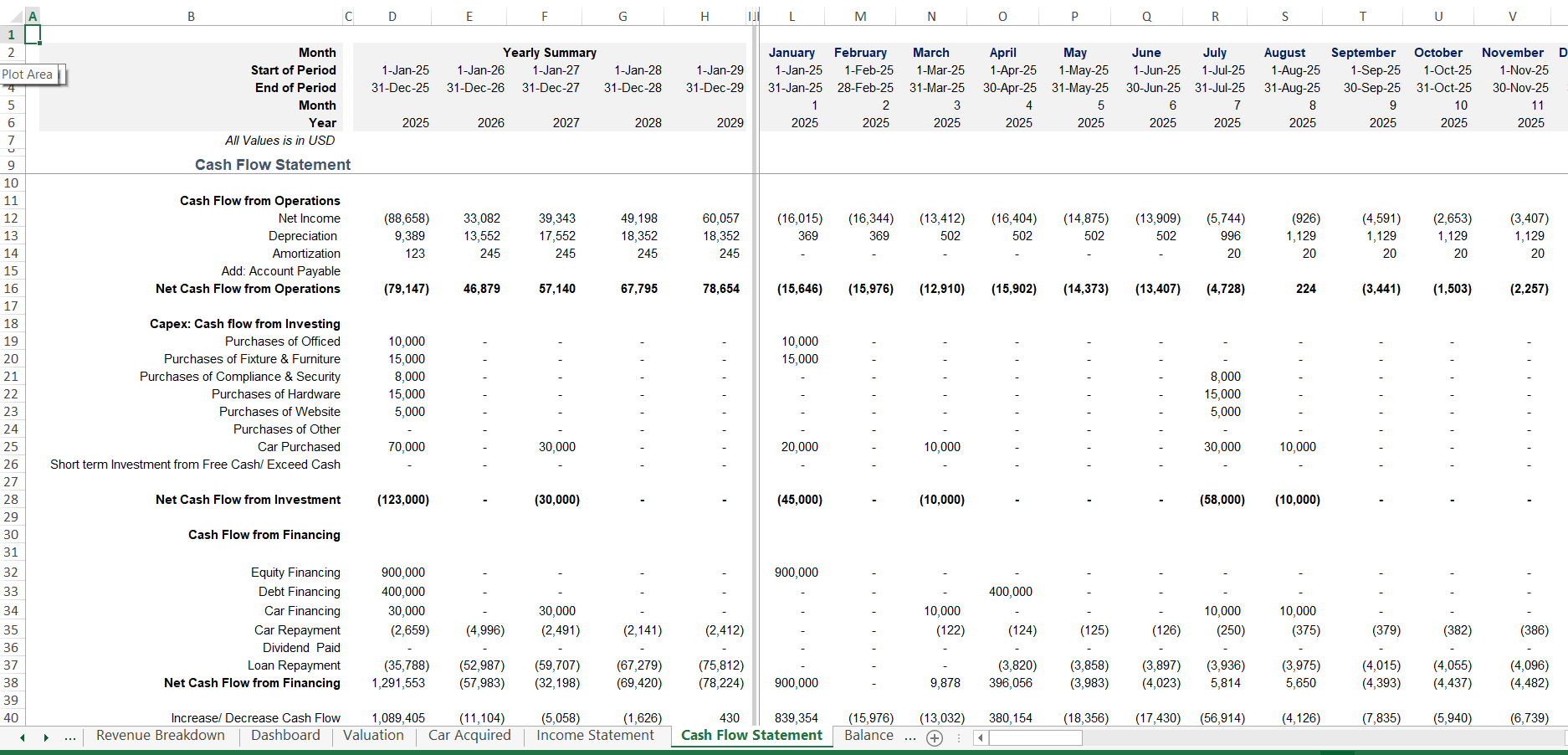Open the Dashboard sheet tab
Image resolution: width=1568 pixels, height=755 pixels.
point(285,736)
